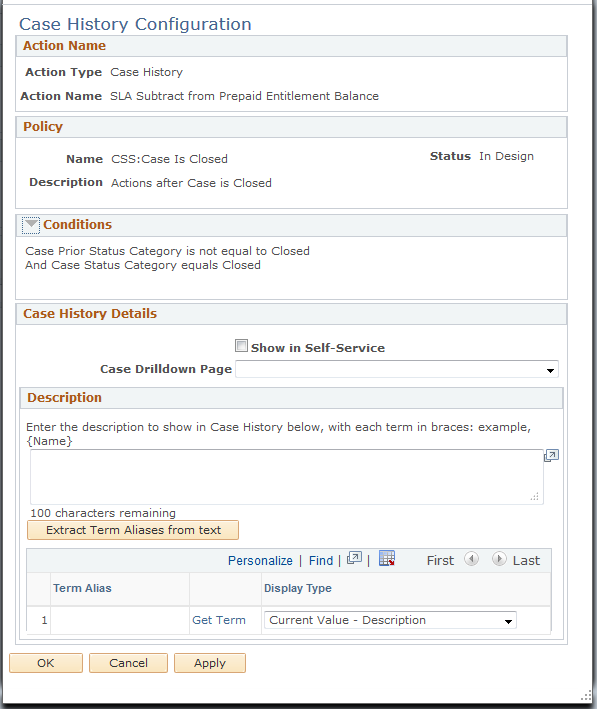Click the 'Case History' action type value
Image resolution: width=597 pixels, height=709 pixels.
[x=147, y=72]
